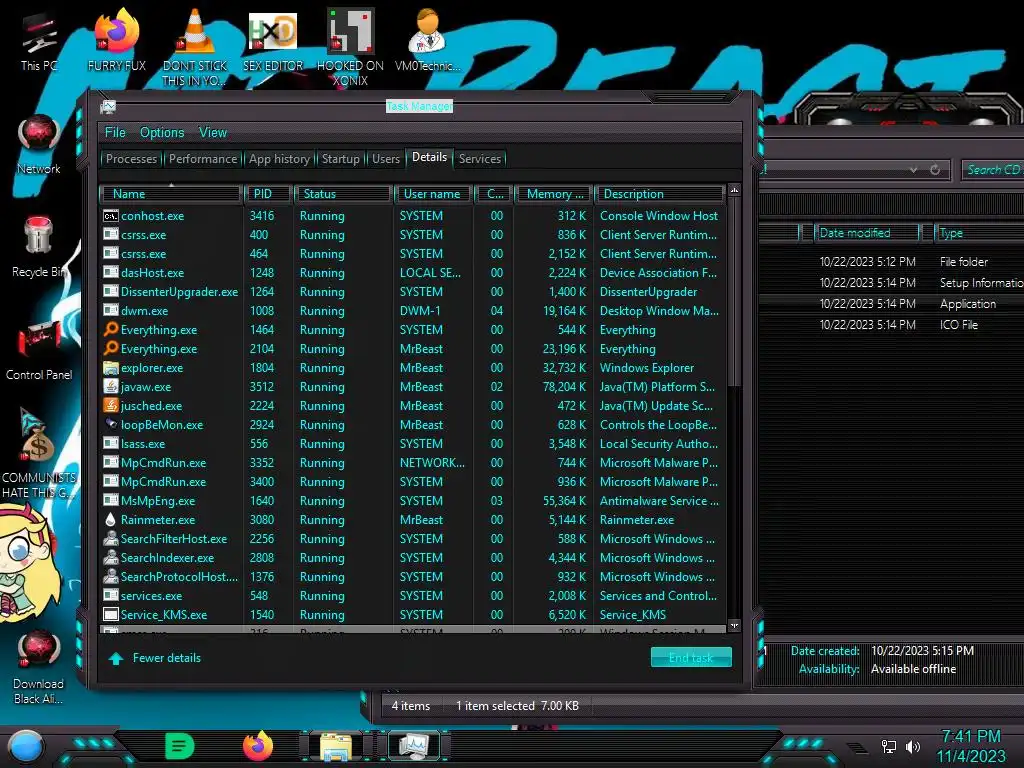Open the Download Black Ali desktop icon
The width and height of the screenshot is (1024, 768).
click(x=39, y=667)
